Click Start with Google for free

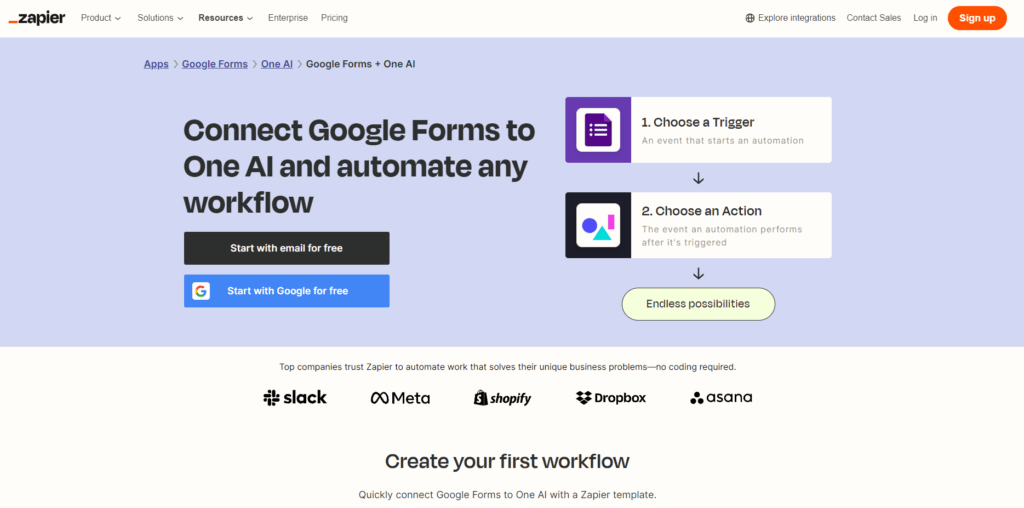(286, 291)
